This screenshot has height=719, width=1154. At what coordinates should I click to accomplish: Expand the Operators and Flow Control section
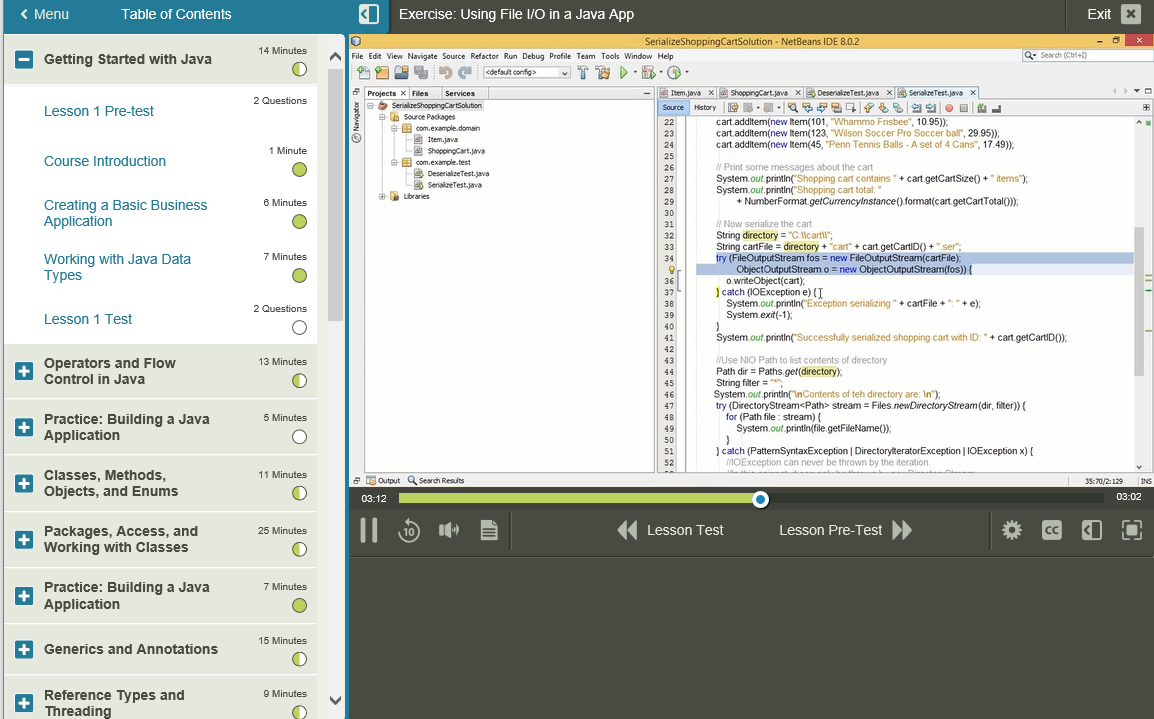22,370
